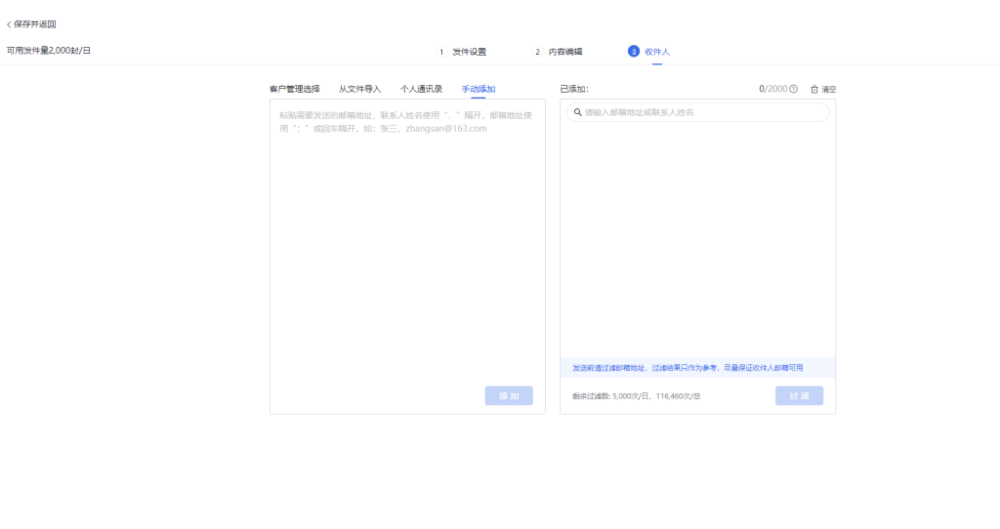This screenshot has height=529, width=1000.
Task: Go to the 发件设置 step label
Action: coord(469,51)
